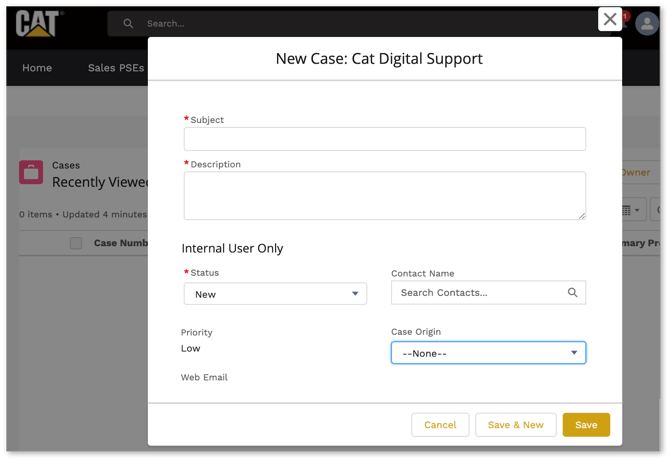Click inside the Description text area
This screenshot has width=670, height=461.
[x=384, y=195]
